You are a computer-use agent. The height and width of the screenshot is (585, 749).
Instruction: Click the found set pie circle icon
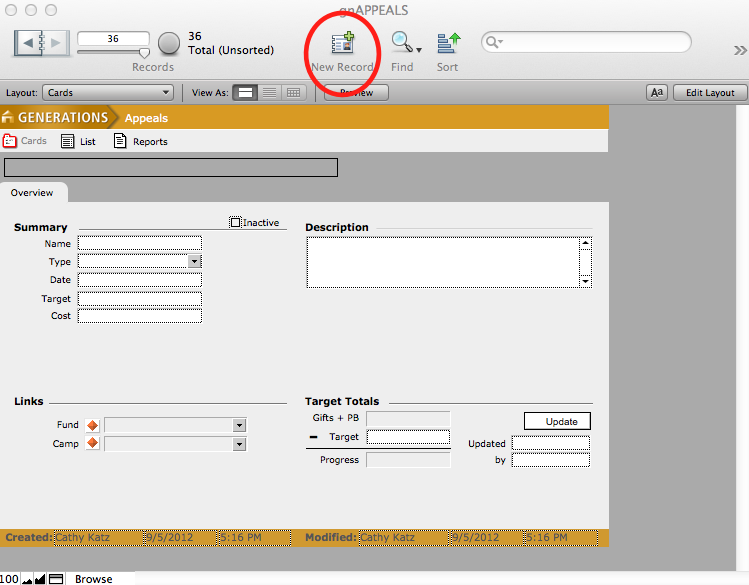[170, 43]
